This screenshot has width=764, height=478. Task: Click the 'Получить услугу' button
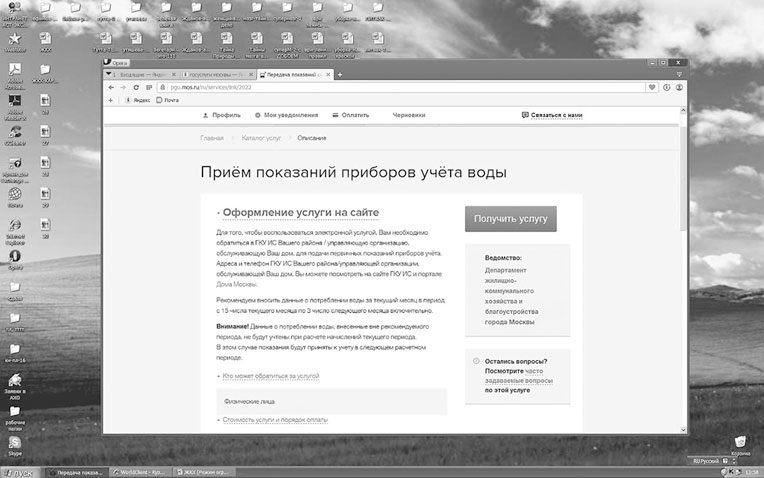pyautogui.click(x=510, y=219)
